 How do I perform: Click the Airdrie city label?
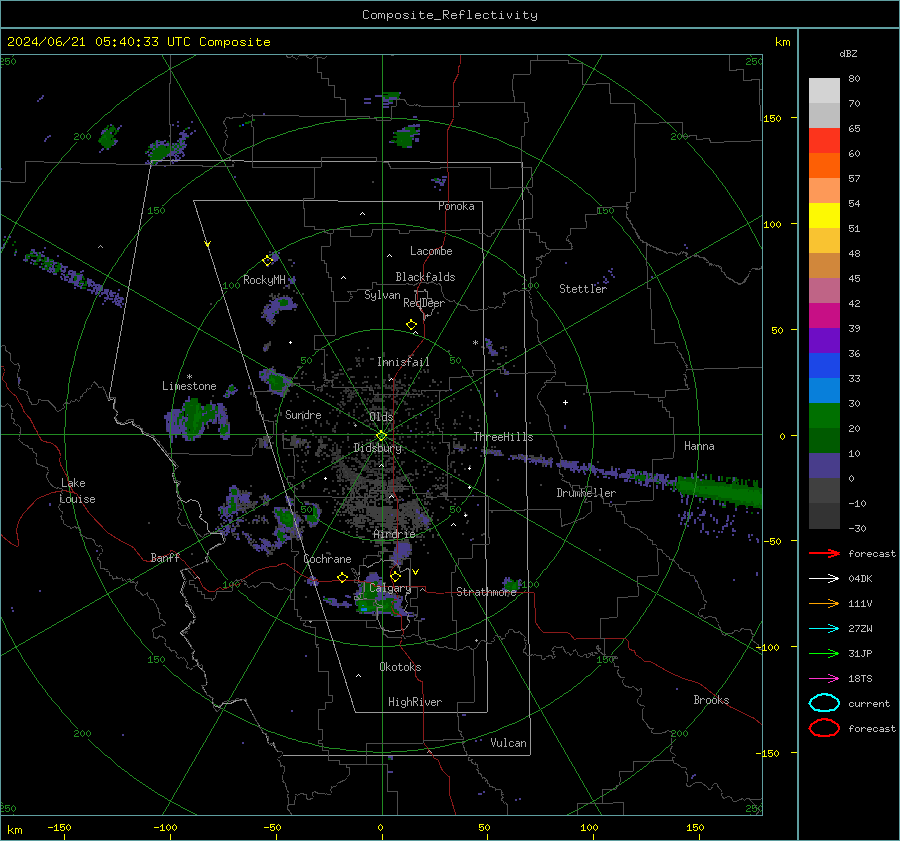[x=394, y=534]
